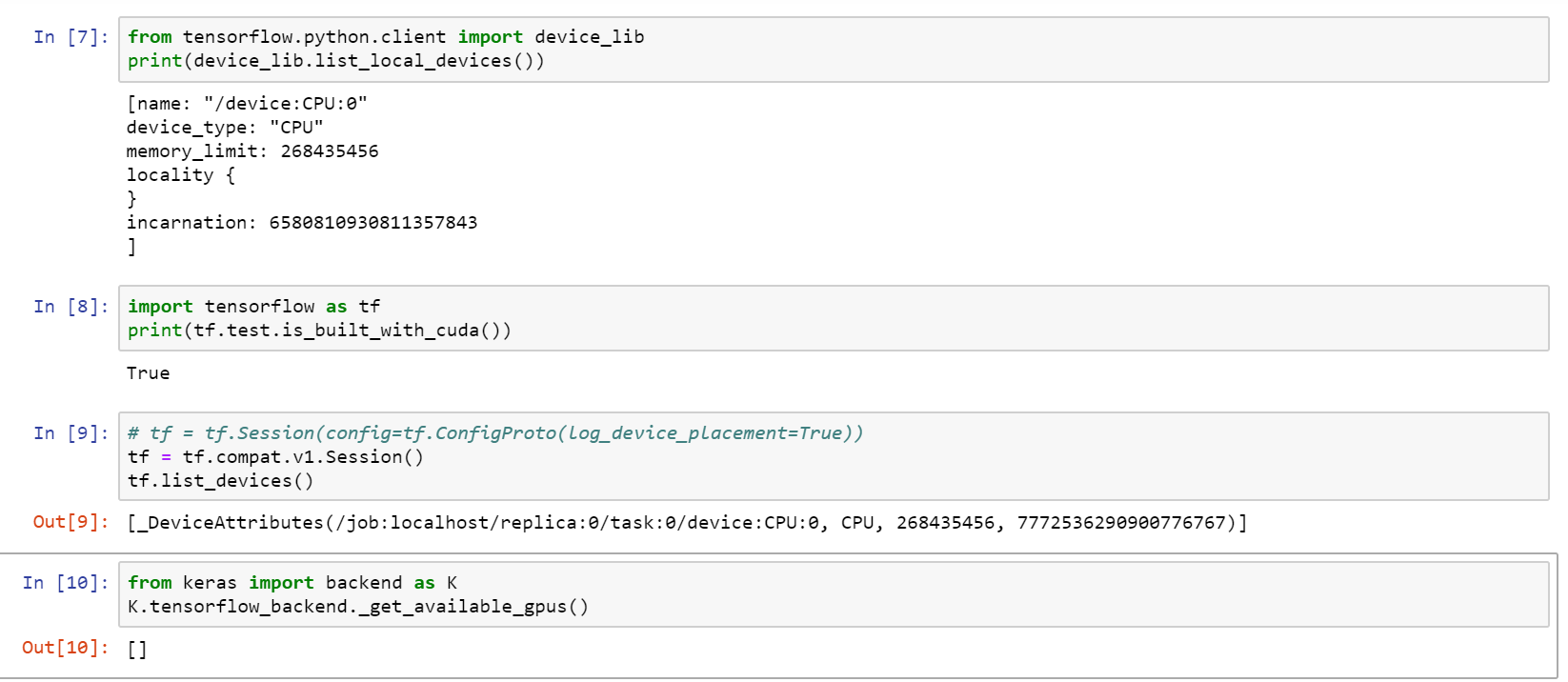This screenshot has height=682, width=1568.
Task: Click the "from keras import backend" line
Action: (292, 583)
